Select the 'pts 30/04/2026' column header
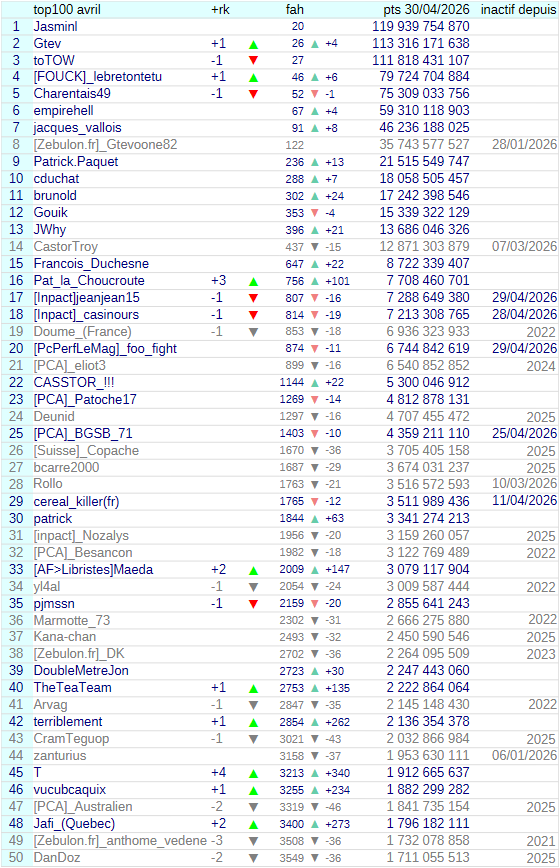Viewport: 560px width, 868px height. tap(426, 9)
